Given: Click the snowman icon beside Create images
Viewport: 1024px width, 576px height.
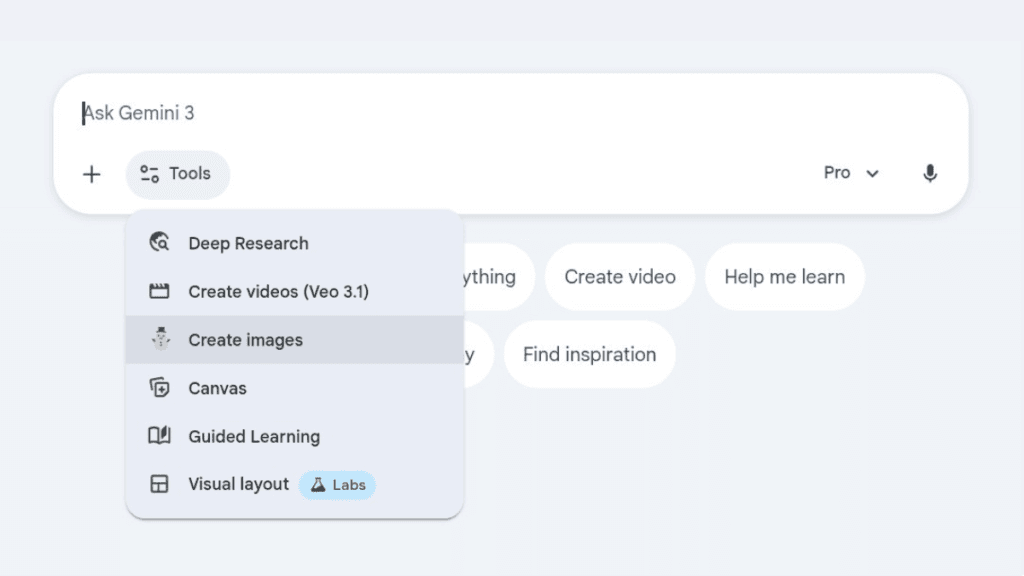Looking at the screenshot, I should pyautogui.click(x=159, y=339).
